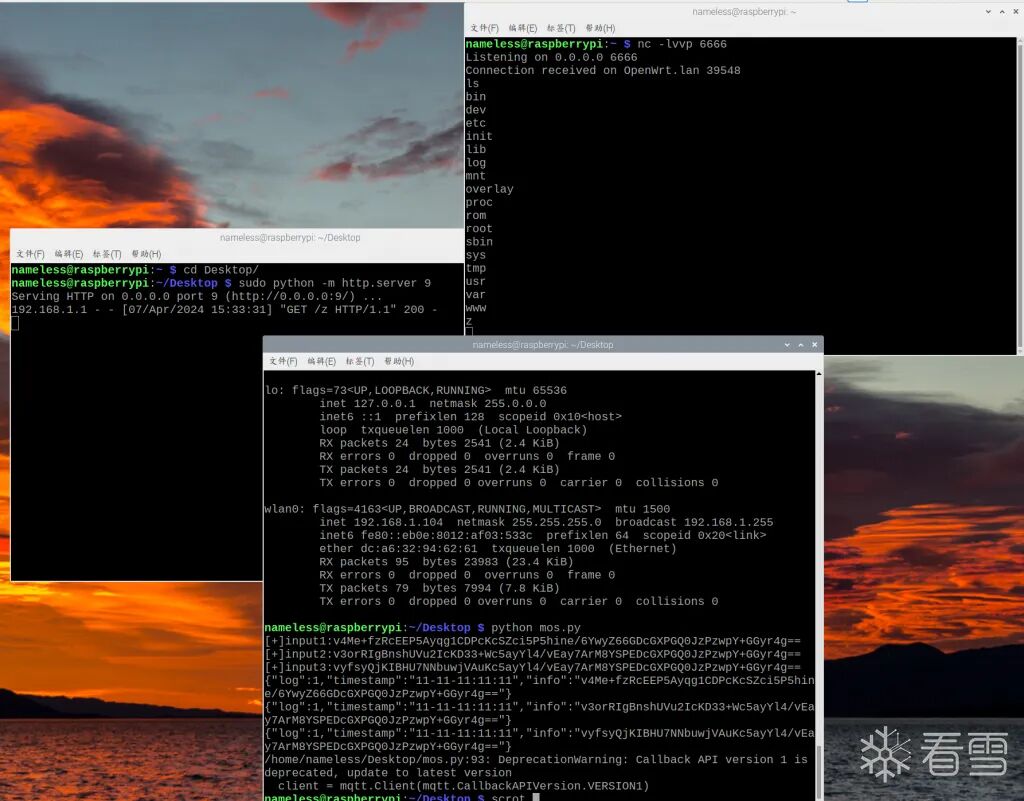The height and width of the screenshot is (801, 1024).
Task: Open 编辑(E) menu in the nc listener terminal
Action: tap(522, 28)
